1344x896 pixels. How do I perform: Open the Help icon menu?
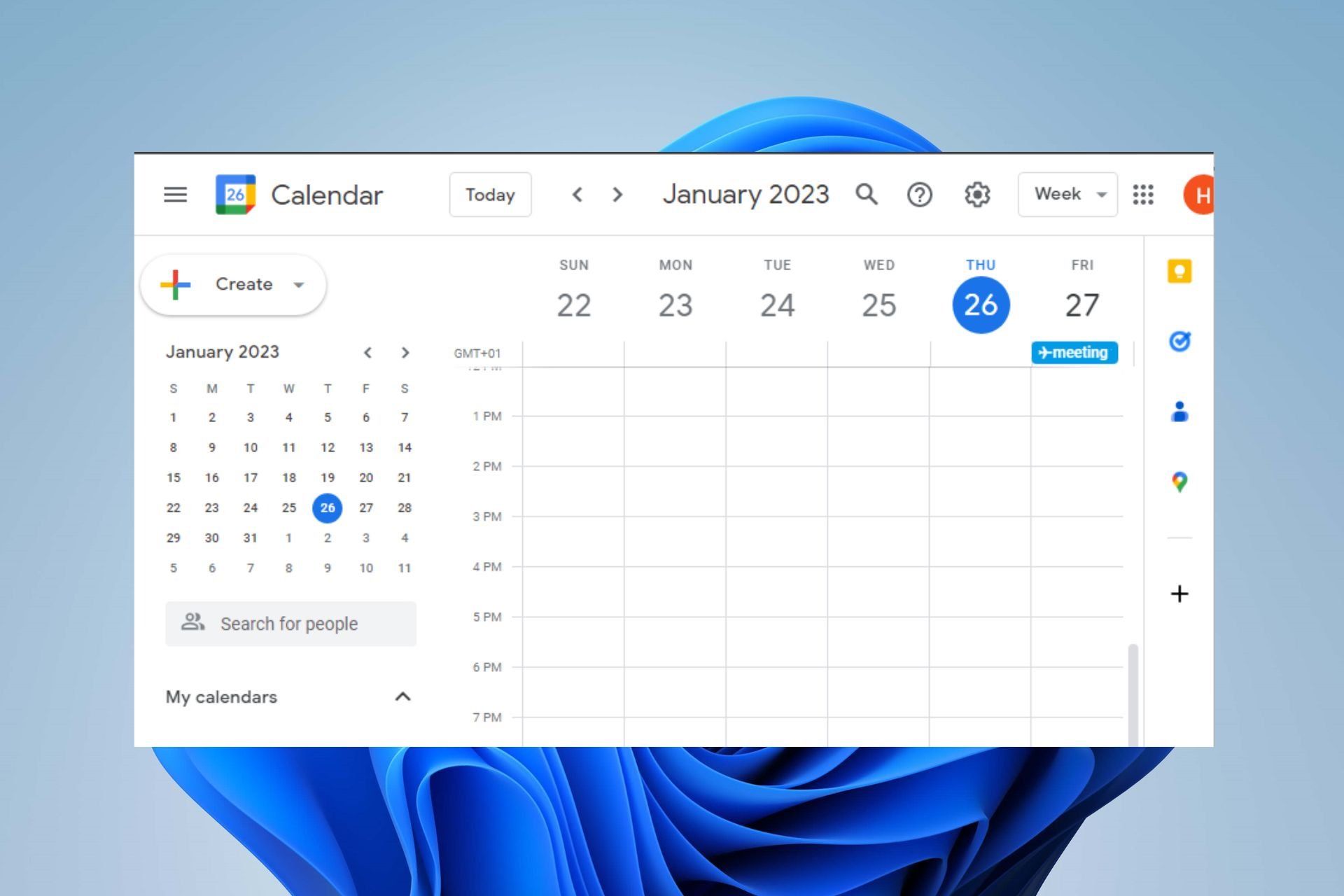coord(921,194)
